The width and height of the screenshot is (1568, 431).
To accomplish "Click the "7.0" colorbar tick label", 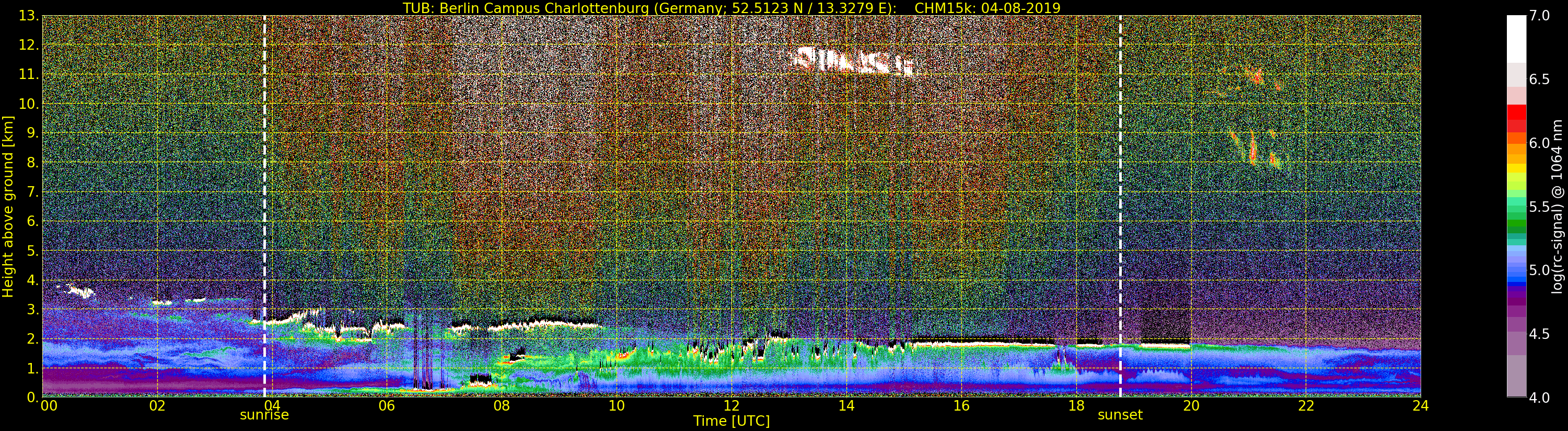I will point(1539,16).
